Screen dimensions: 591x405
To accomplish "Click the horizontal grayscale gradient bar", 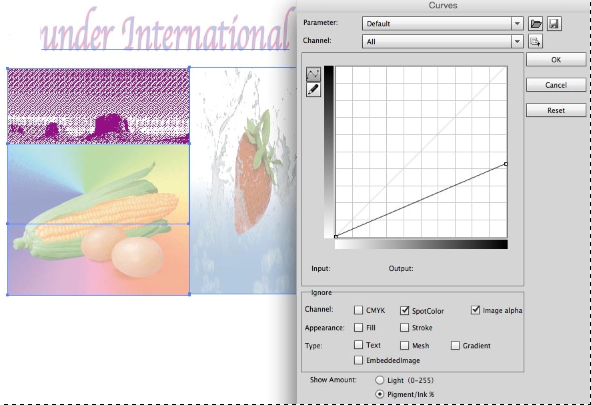I will (x=421, y=245).
